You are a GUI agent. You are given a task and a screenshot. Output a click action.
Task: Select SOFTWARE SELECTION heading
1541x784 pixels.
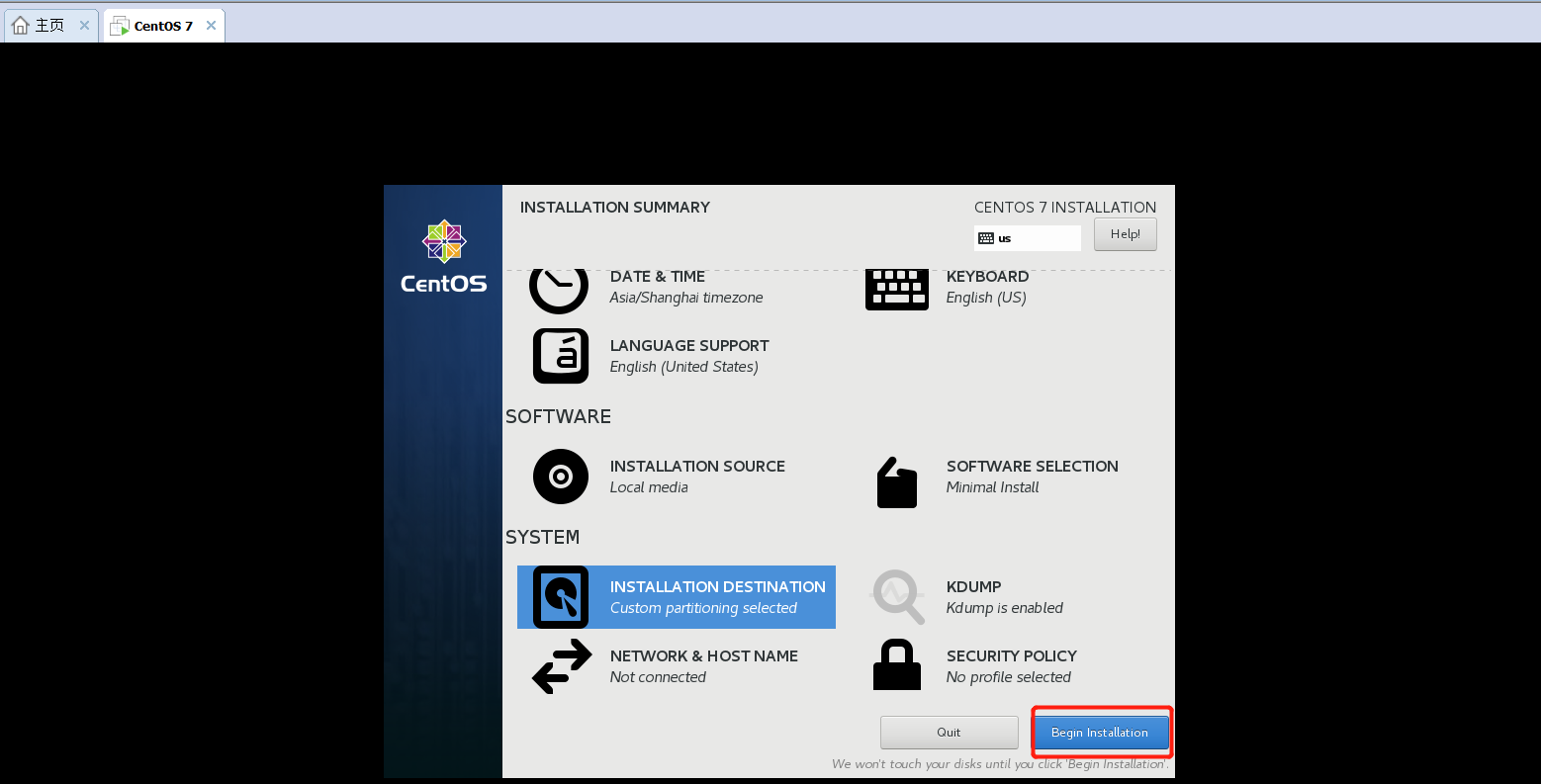(x=1033, y=467)
